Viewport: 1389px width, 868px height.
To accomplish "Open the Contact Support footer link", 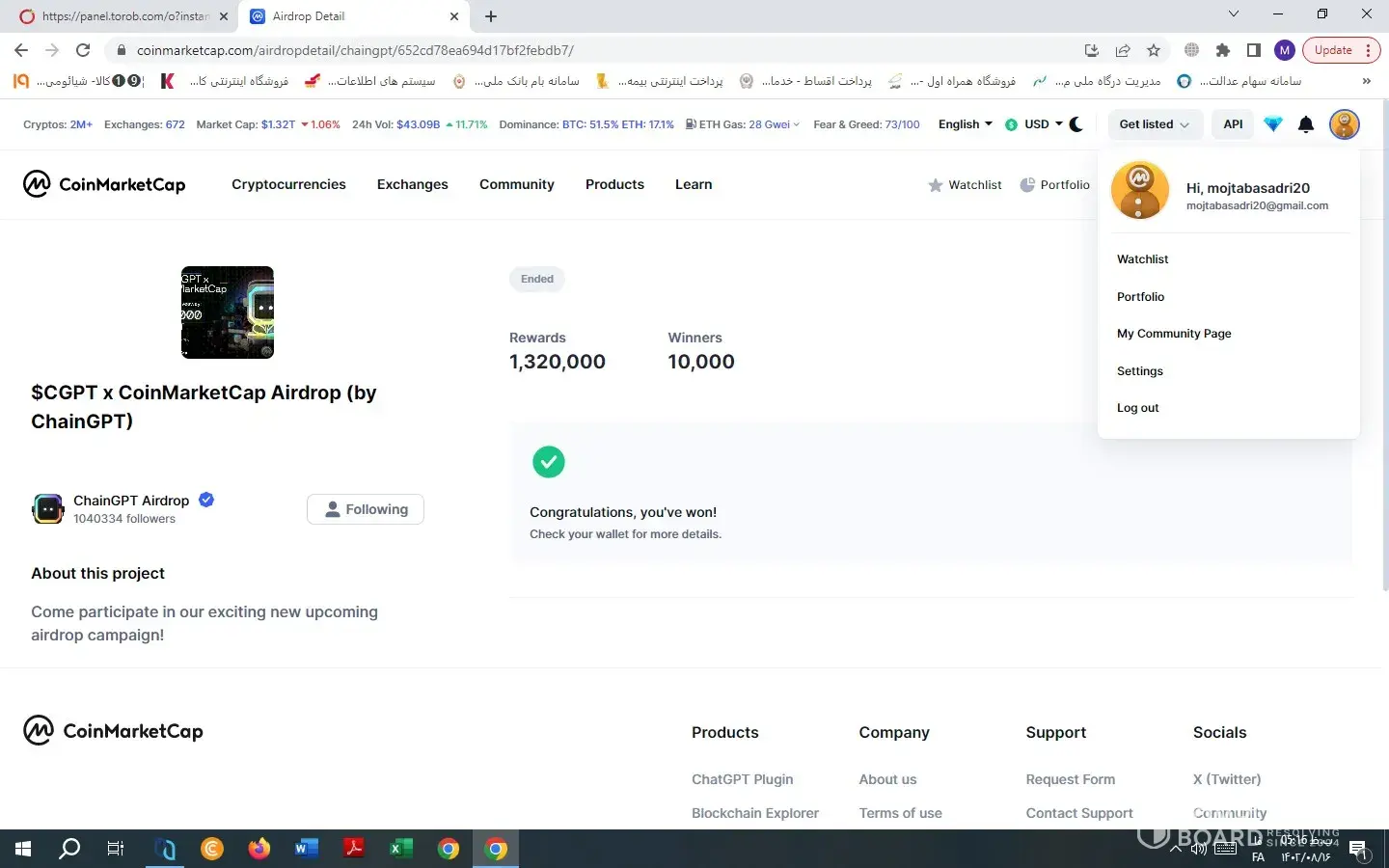I will 1079,813.
